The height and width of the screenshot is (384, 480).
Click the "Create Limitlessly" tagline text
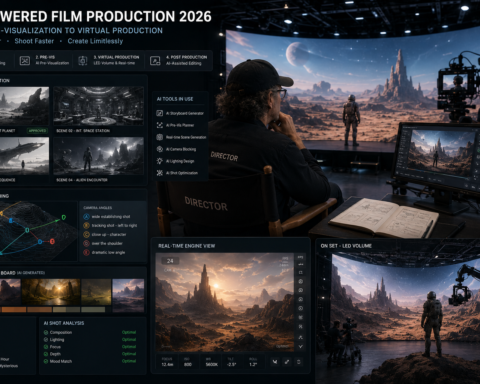tap(95, 41)
